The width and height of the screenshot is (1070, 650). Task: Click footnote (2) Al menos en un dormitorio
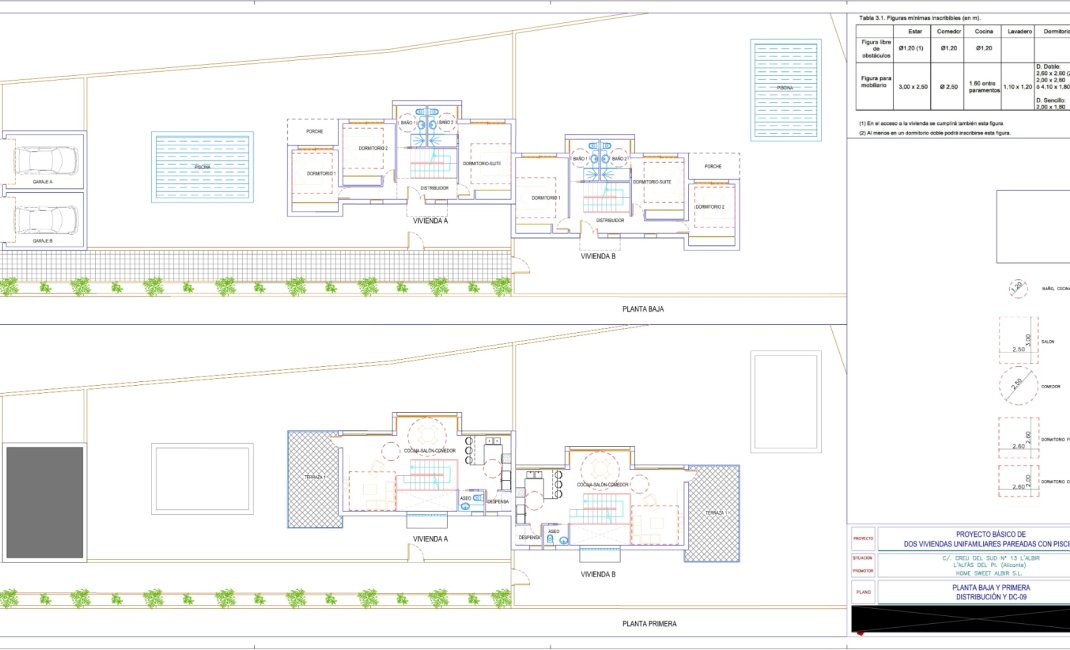coord(934,133)
